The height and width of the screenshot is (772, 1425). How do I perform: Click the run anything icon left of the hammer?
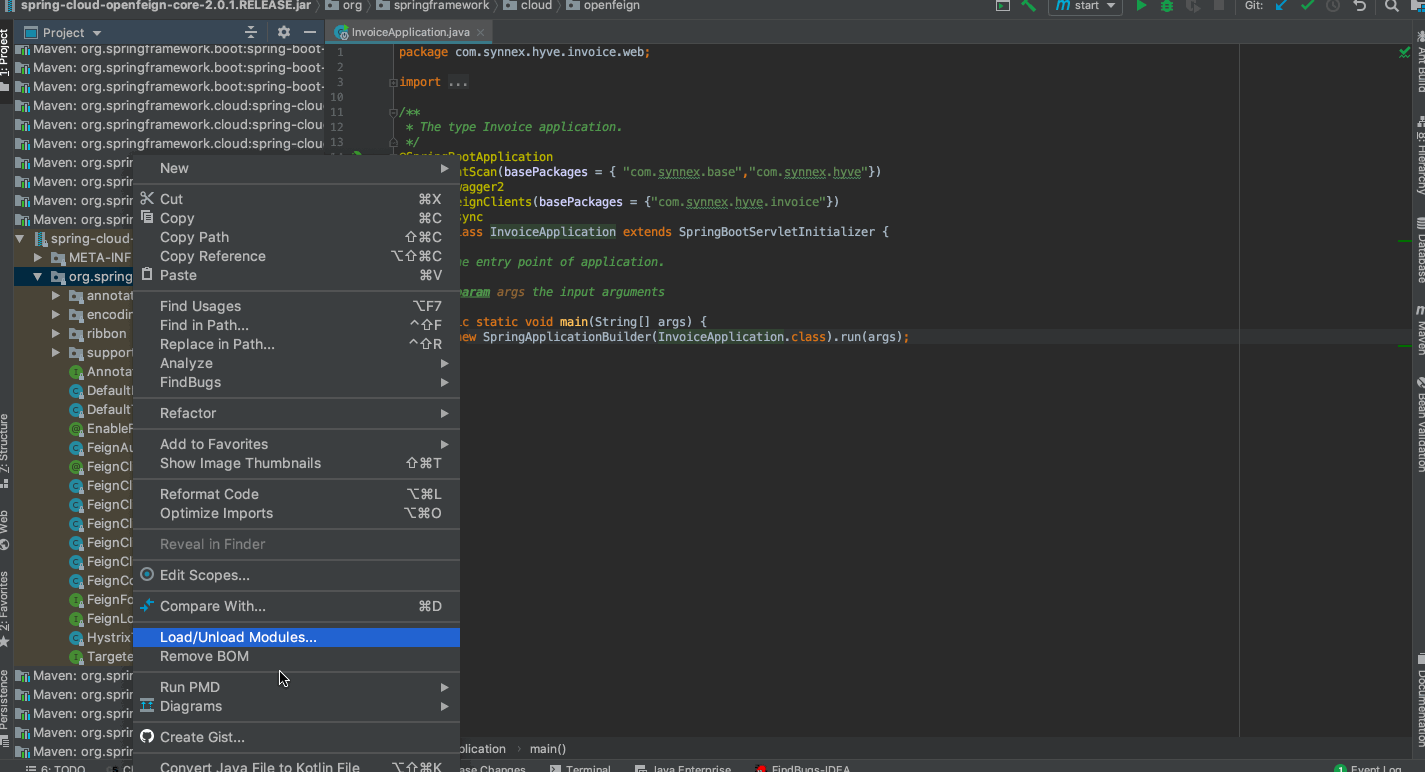[1003, 6]
